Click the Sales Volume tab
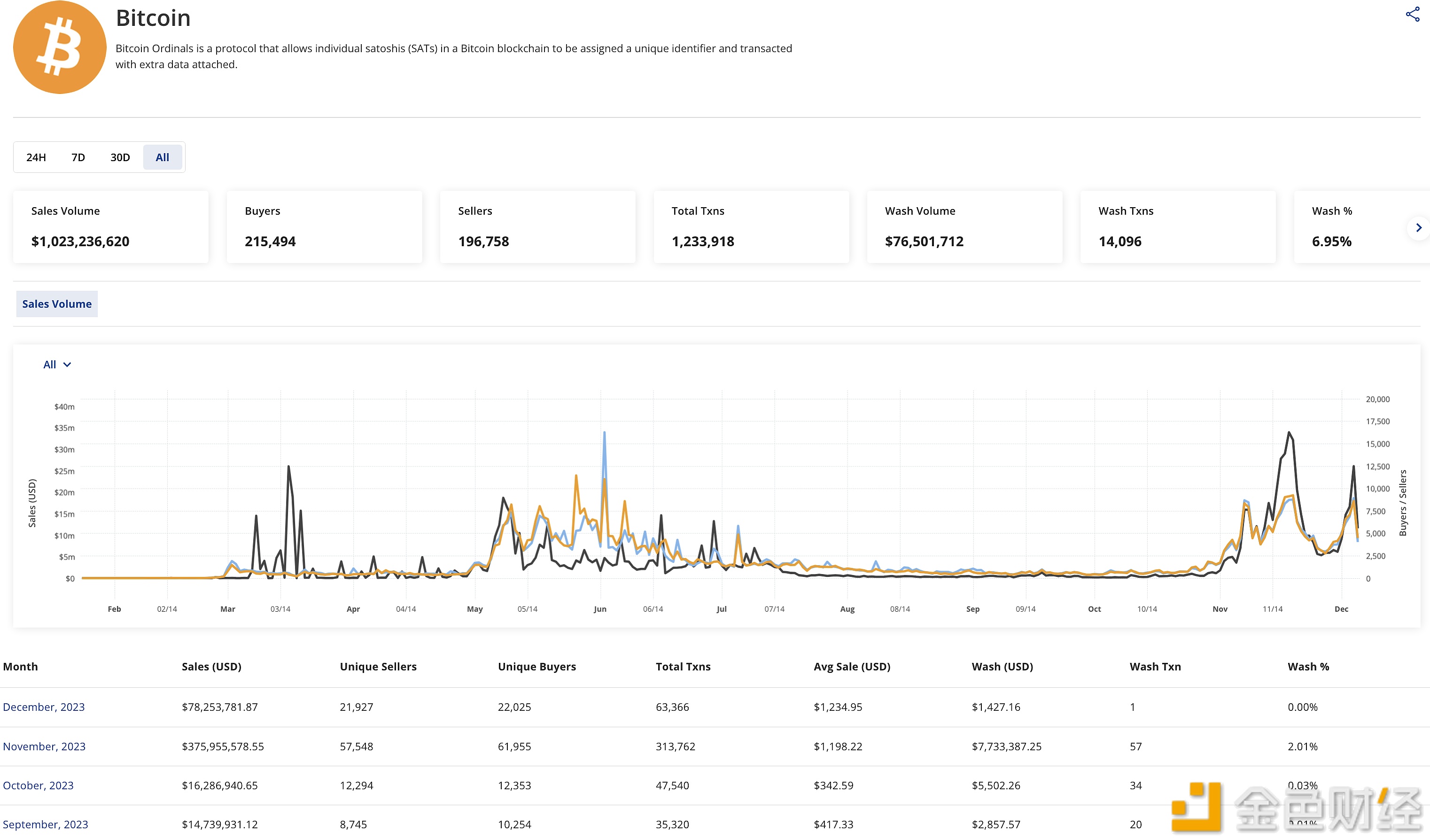This screenshot has height=840, width=1430. pos(57,303)
